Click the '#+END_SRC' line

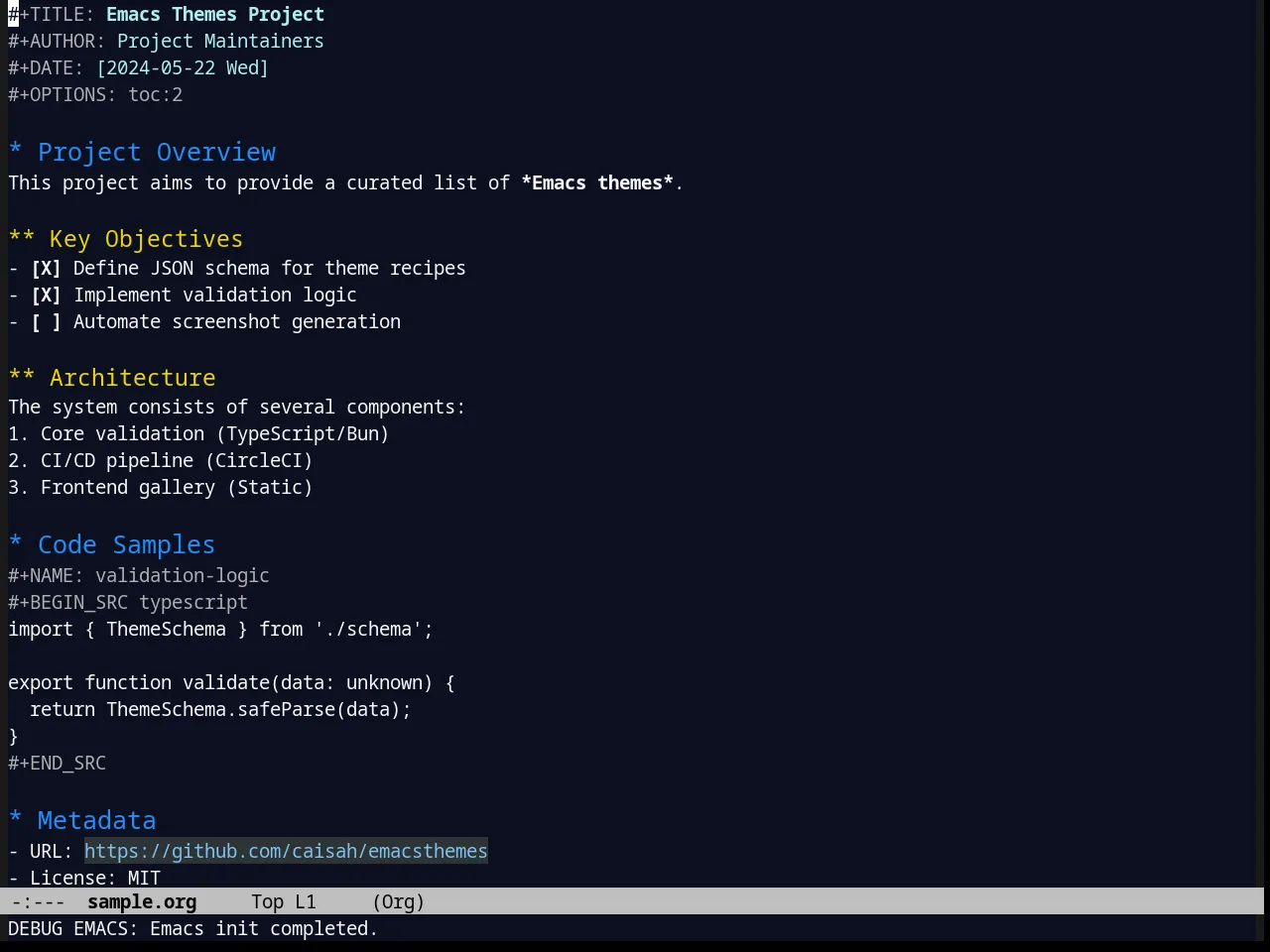57,764
